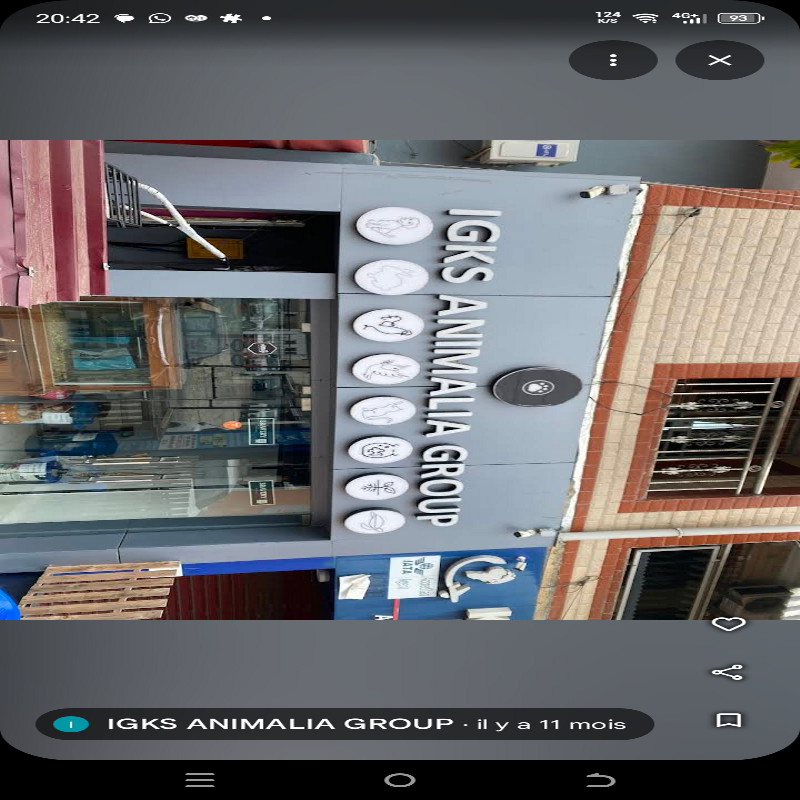Tap the 4G signal strength indicator
The image size is (800, 800).
point(689,18)
